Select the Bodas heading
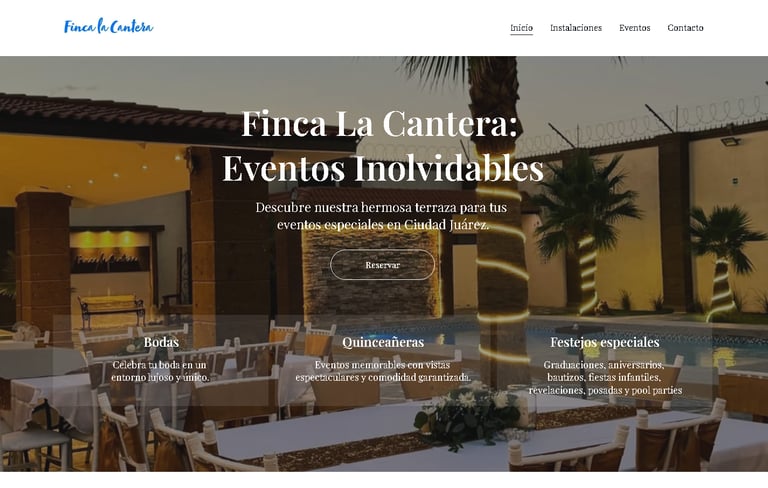 (x=161, y=342)
